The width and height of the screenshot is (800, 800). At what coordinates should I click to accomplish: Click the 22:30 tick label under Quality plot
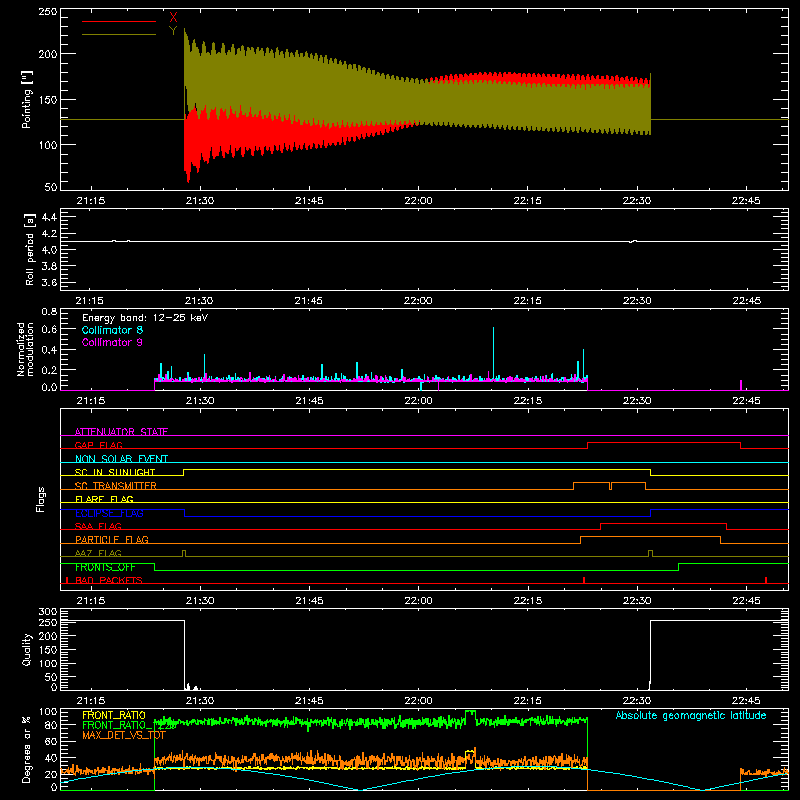[x=637, y=701]
